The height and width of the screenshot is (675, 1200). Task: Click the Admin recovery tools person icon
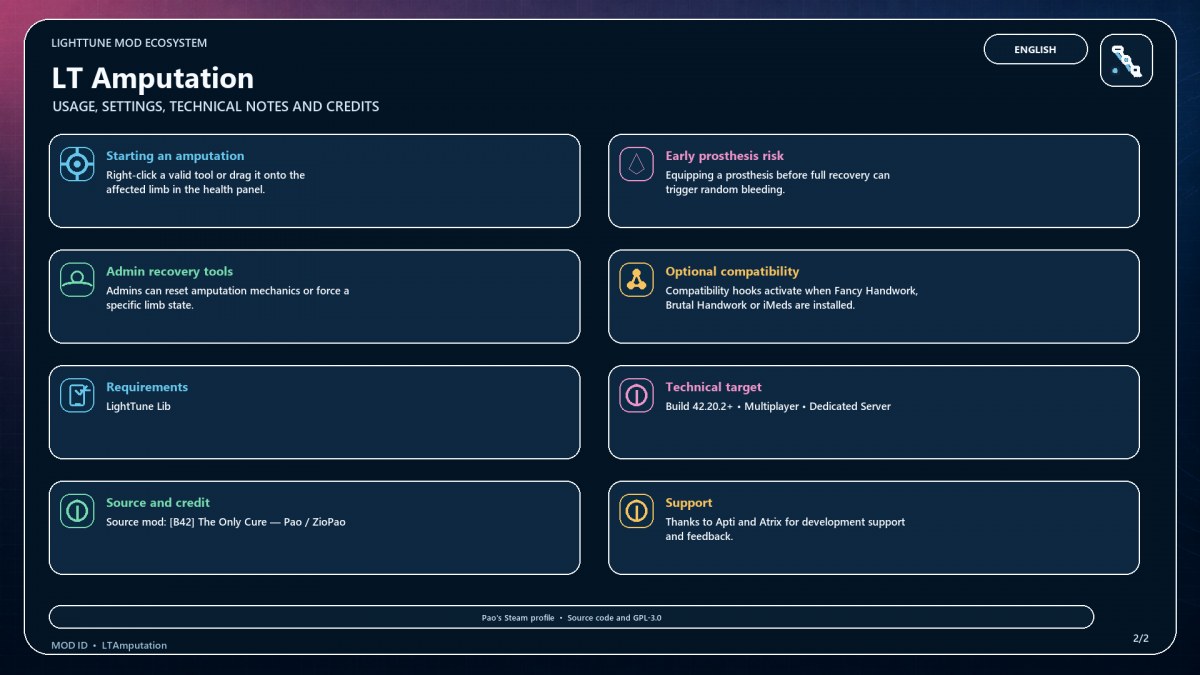tap(77, 280)
